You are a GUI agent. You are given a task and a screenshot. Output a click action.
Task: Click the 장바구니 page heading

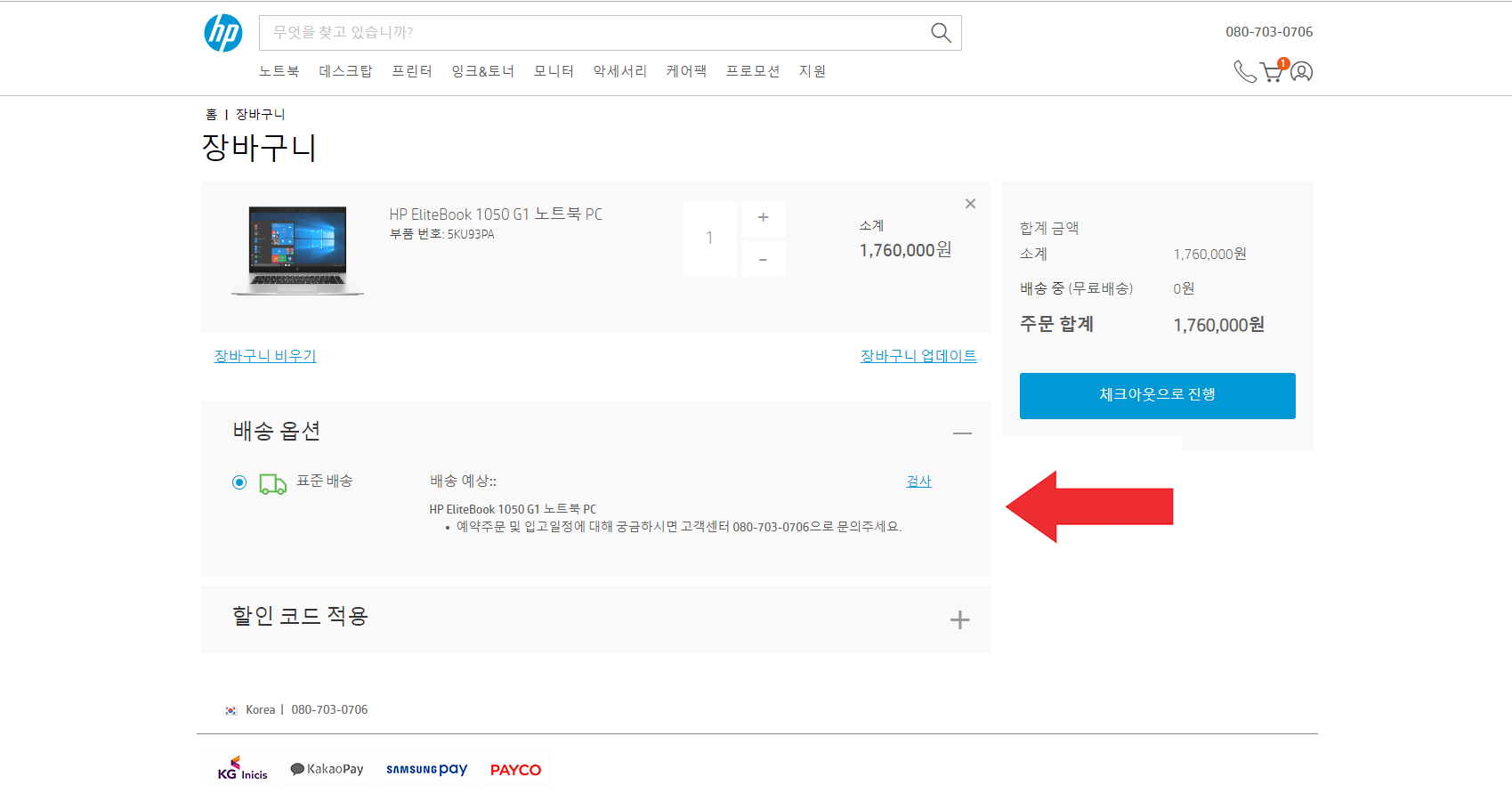click(259, 148)
